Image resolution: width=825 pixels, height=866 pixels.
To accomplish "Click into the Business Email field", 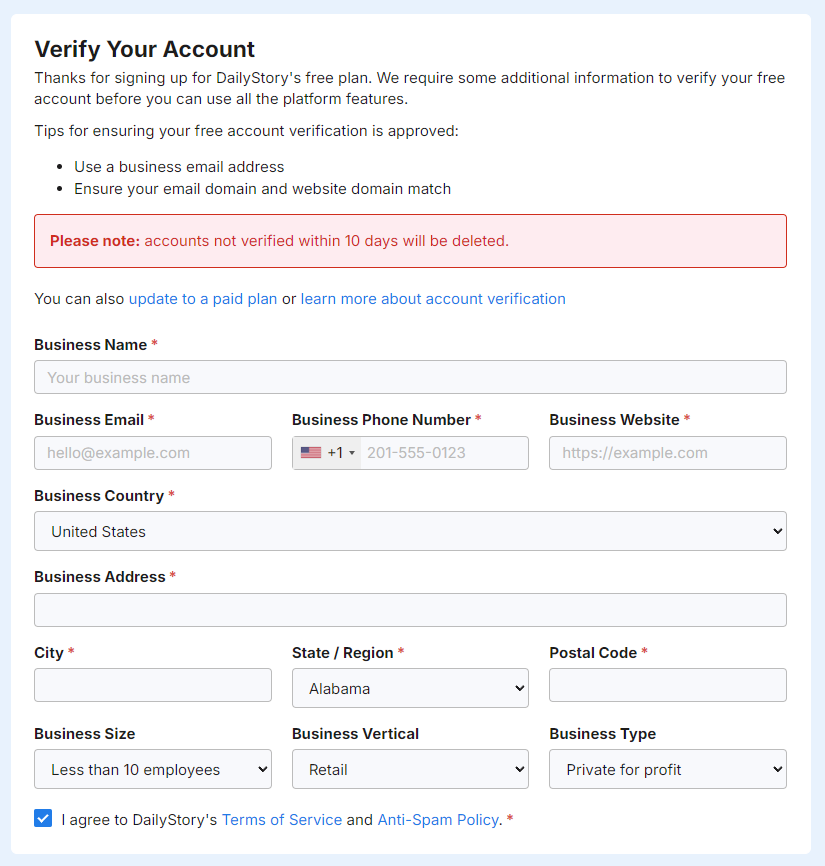I will click(x=153, y=453).
